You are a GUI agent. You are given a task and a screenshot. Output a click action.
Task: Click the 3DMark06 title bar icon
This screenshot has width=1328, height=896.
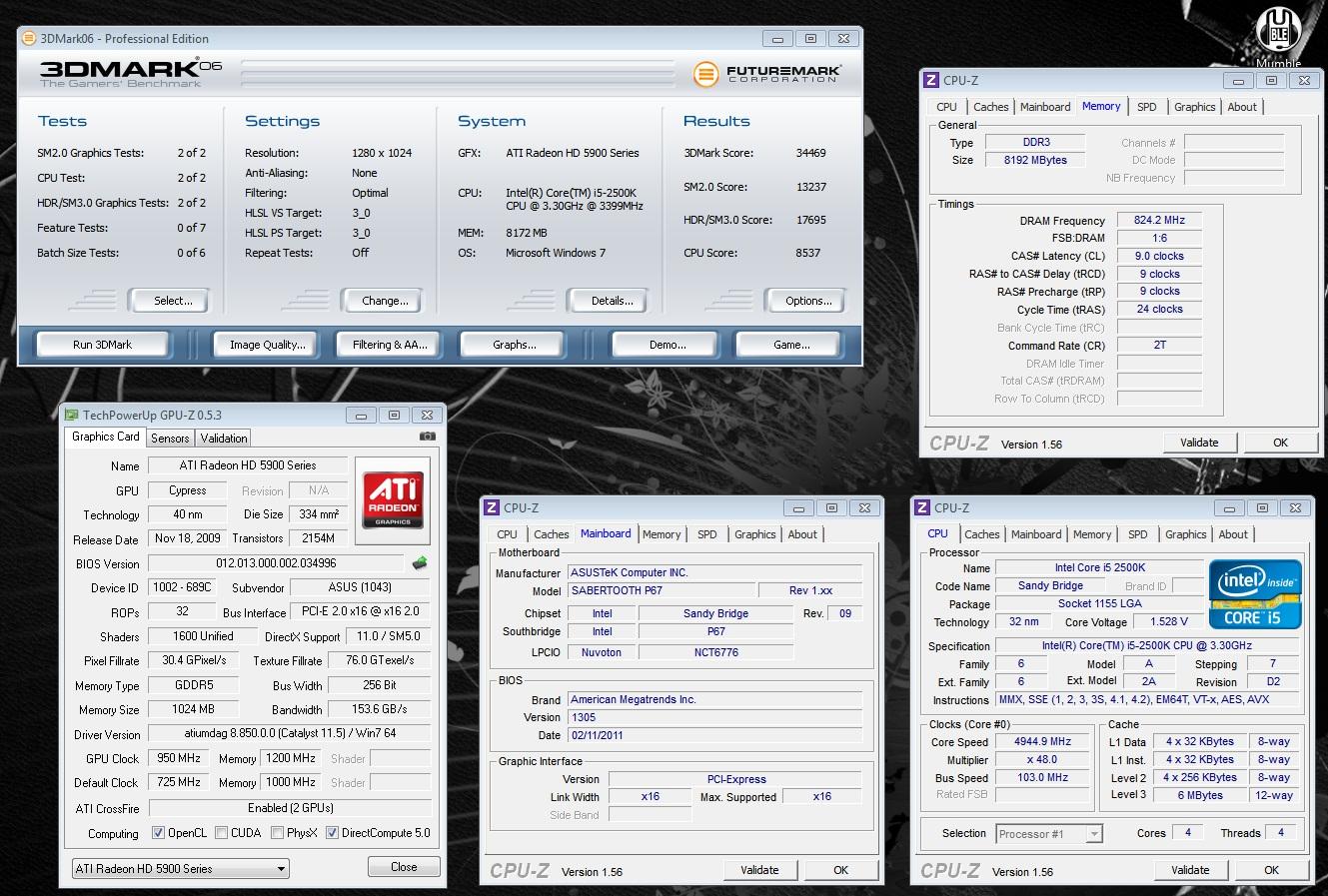[x=29, y=38]
